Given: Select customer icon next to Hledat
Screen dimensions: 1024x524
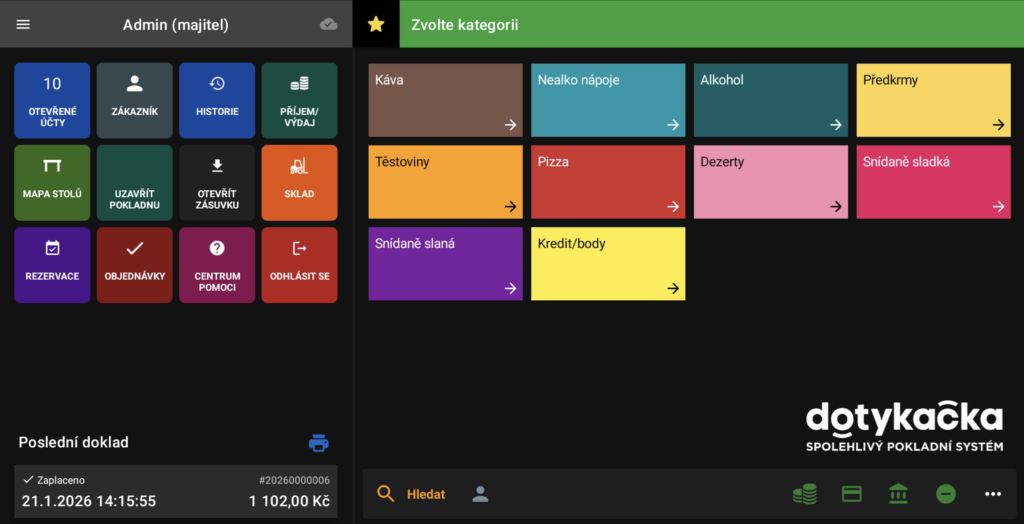Looking at the screenshot, I should [481, 494].
